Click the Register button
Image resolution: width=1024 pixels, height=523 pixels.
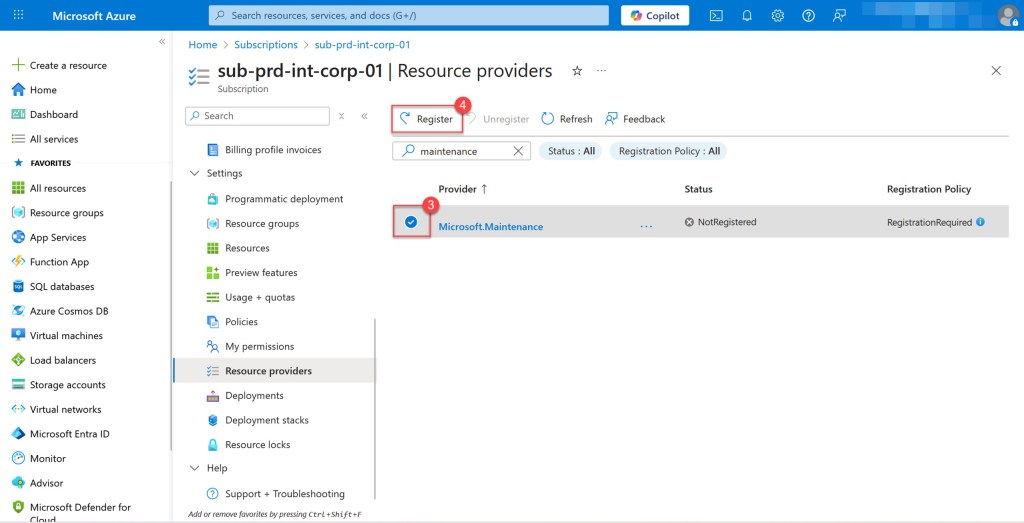tap(426, 119)
